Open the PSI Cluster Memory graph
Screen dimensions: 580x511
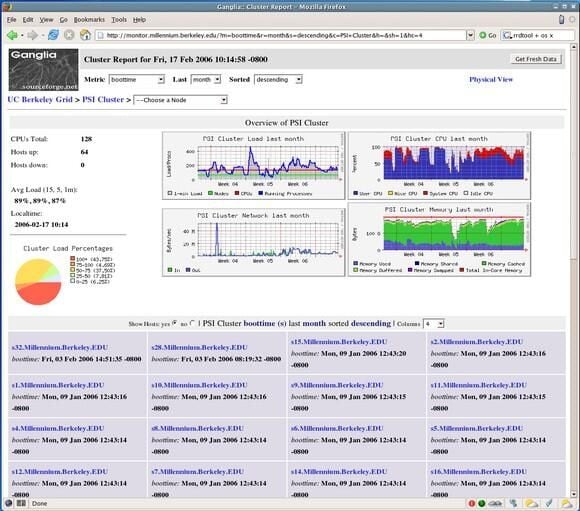pyautogui.click(x=439, y=239)
